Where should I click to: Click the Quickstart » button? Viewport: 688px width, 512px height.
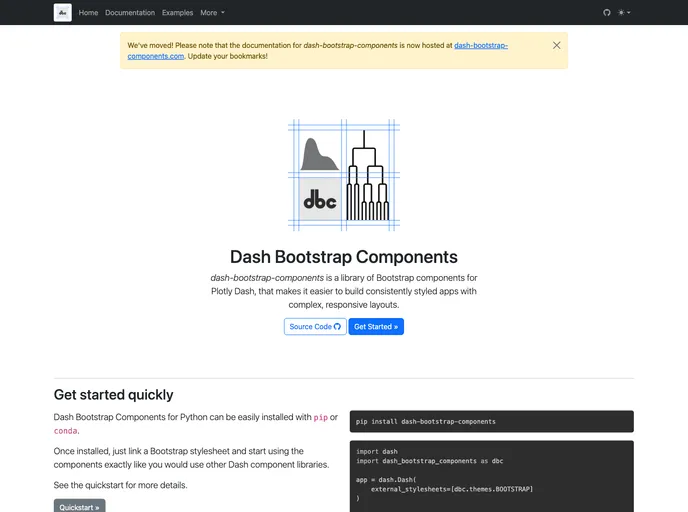pos(79,505)
